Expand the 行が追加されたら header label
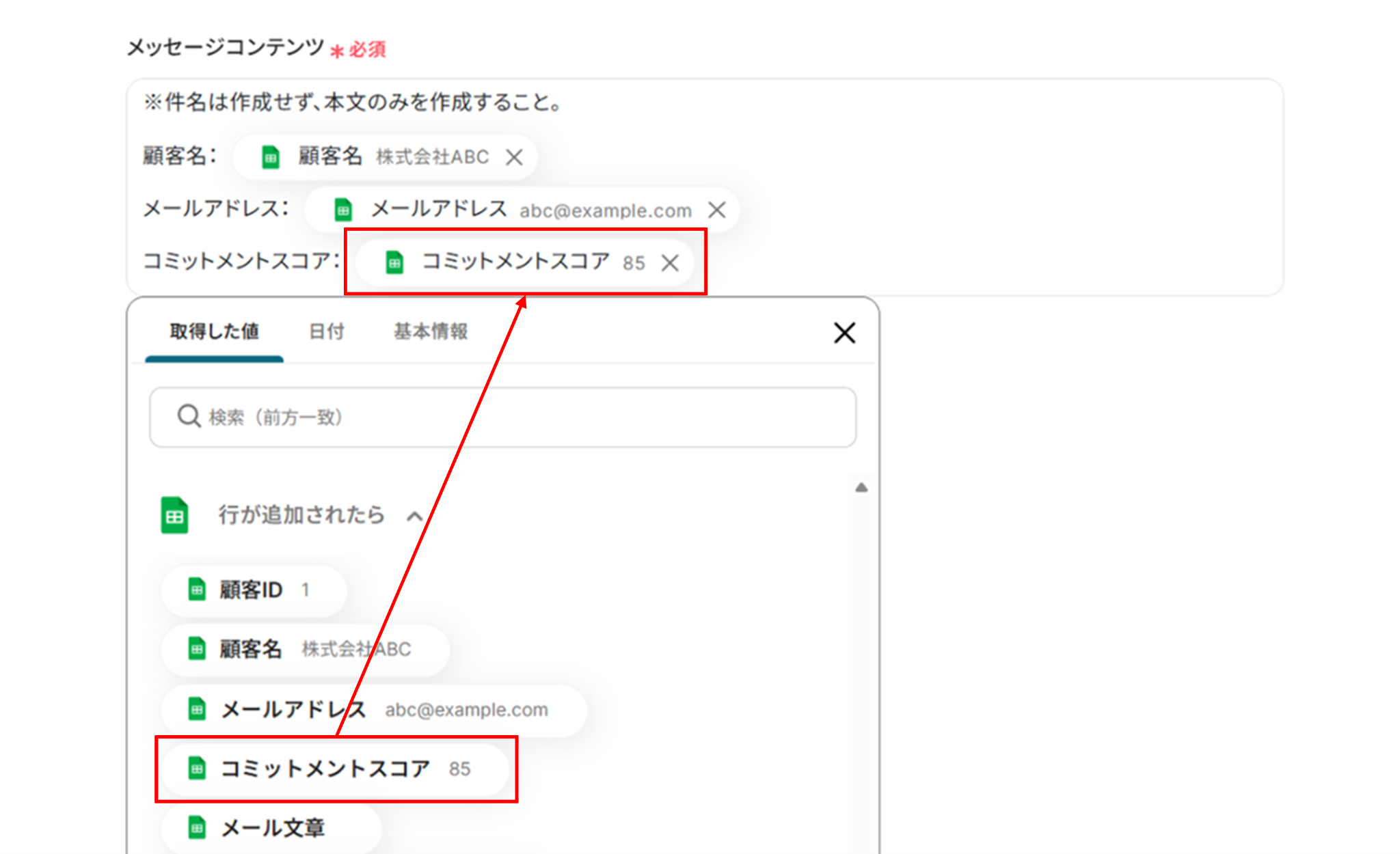This screenshot has height=854, width=1400. [301, 515]
